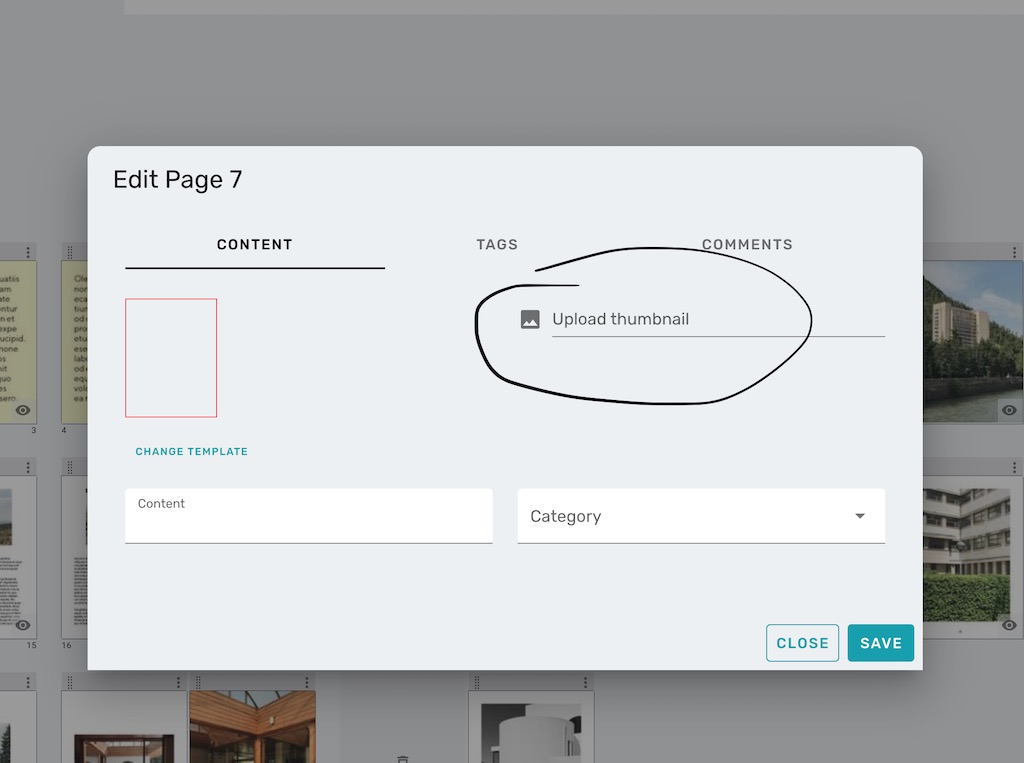Image resolution: width=1024 pixels, height=763 pixels.
Task: Click the Close button in the dialog
Action: (802, 643)
